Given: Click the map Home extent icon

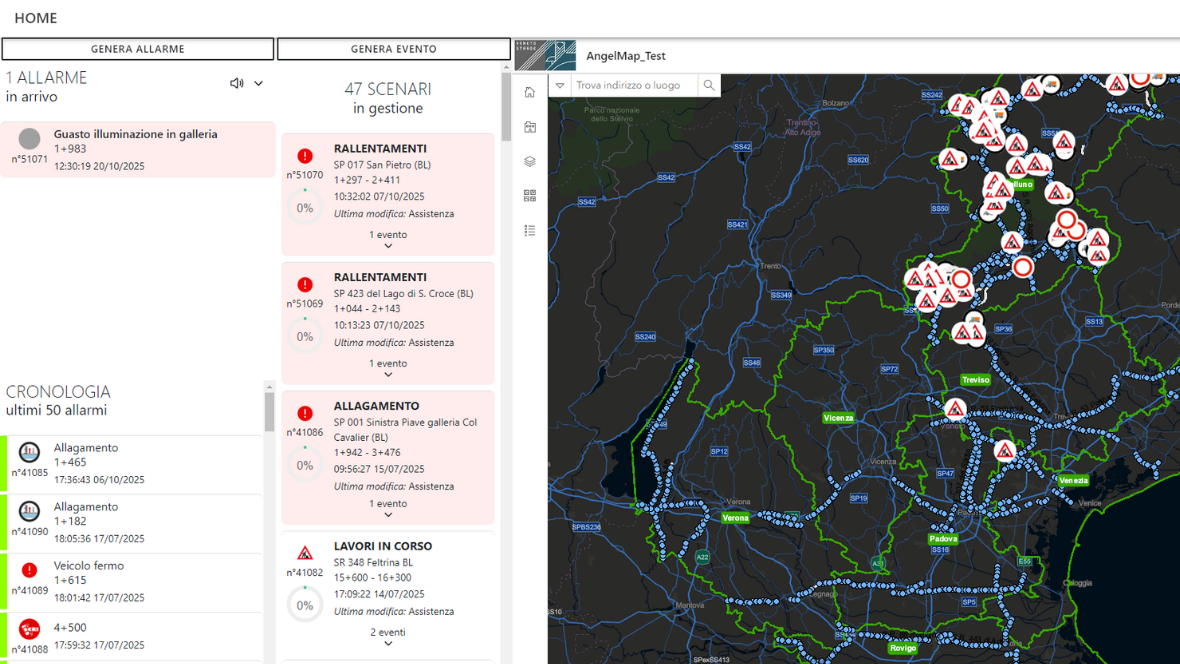Looking at the screenshot, I should (530, 92).
